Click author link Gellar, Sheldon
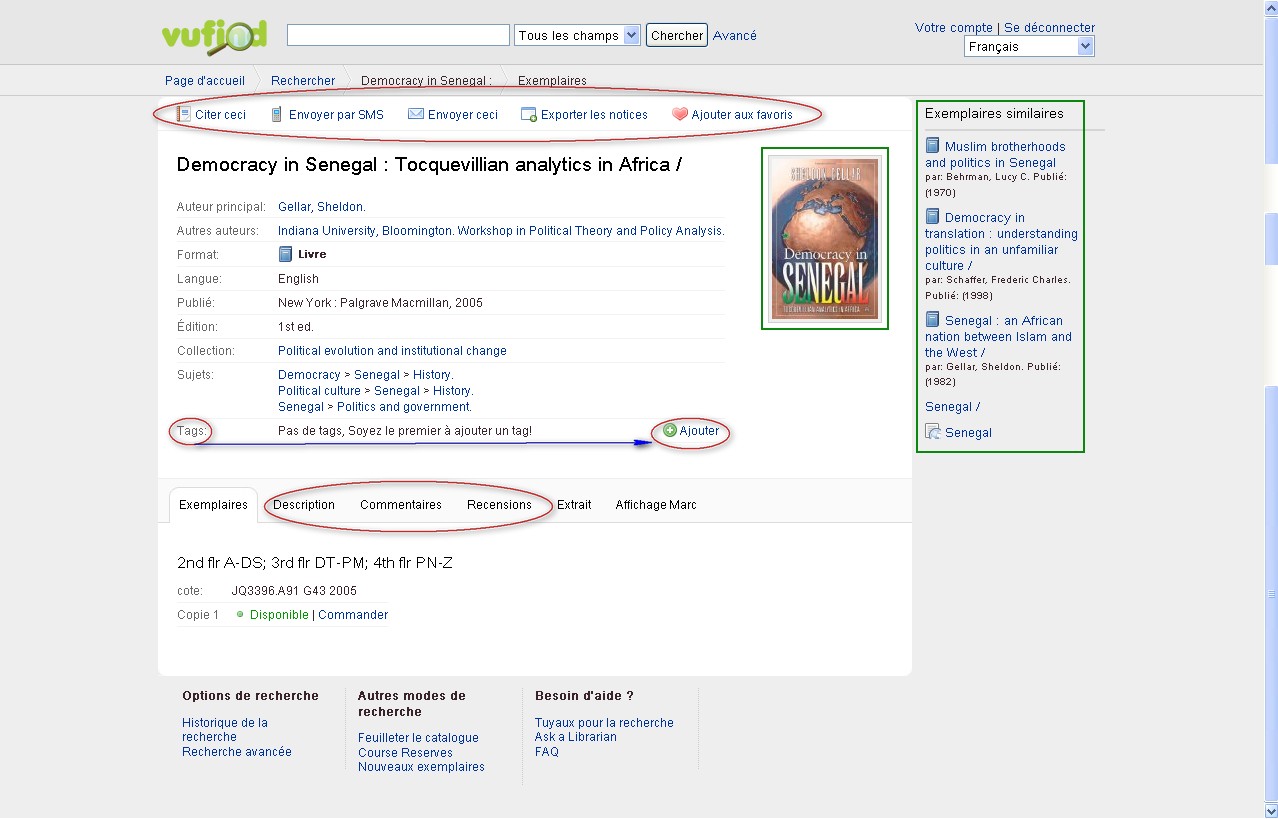This screenshot has height=819, width=1278. click(x=322, y=207)
